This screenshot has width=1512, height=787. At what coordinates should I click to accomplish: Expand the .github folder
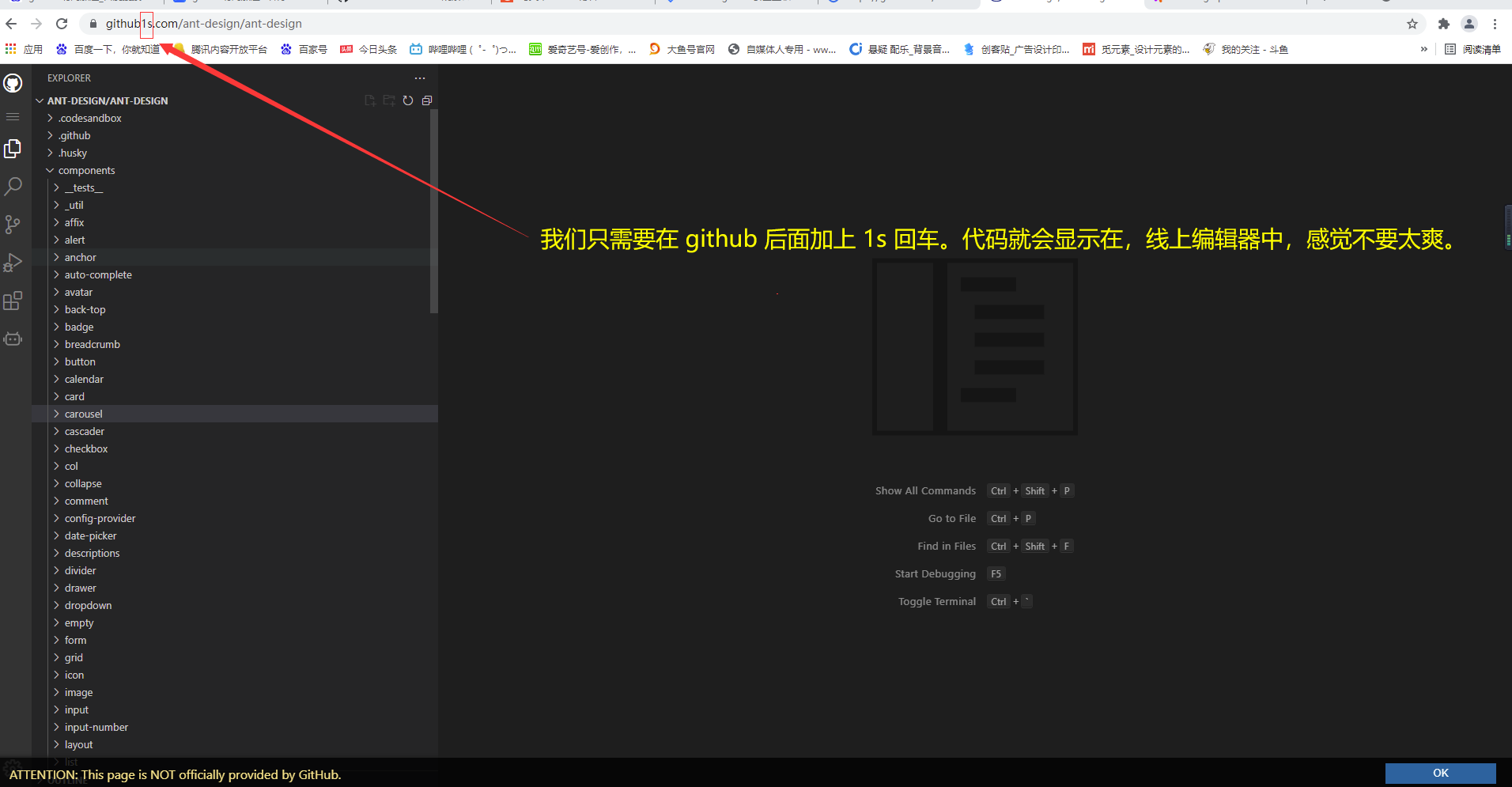point(235,135)
